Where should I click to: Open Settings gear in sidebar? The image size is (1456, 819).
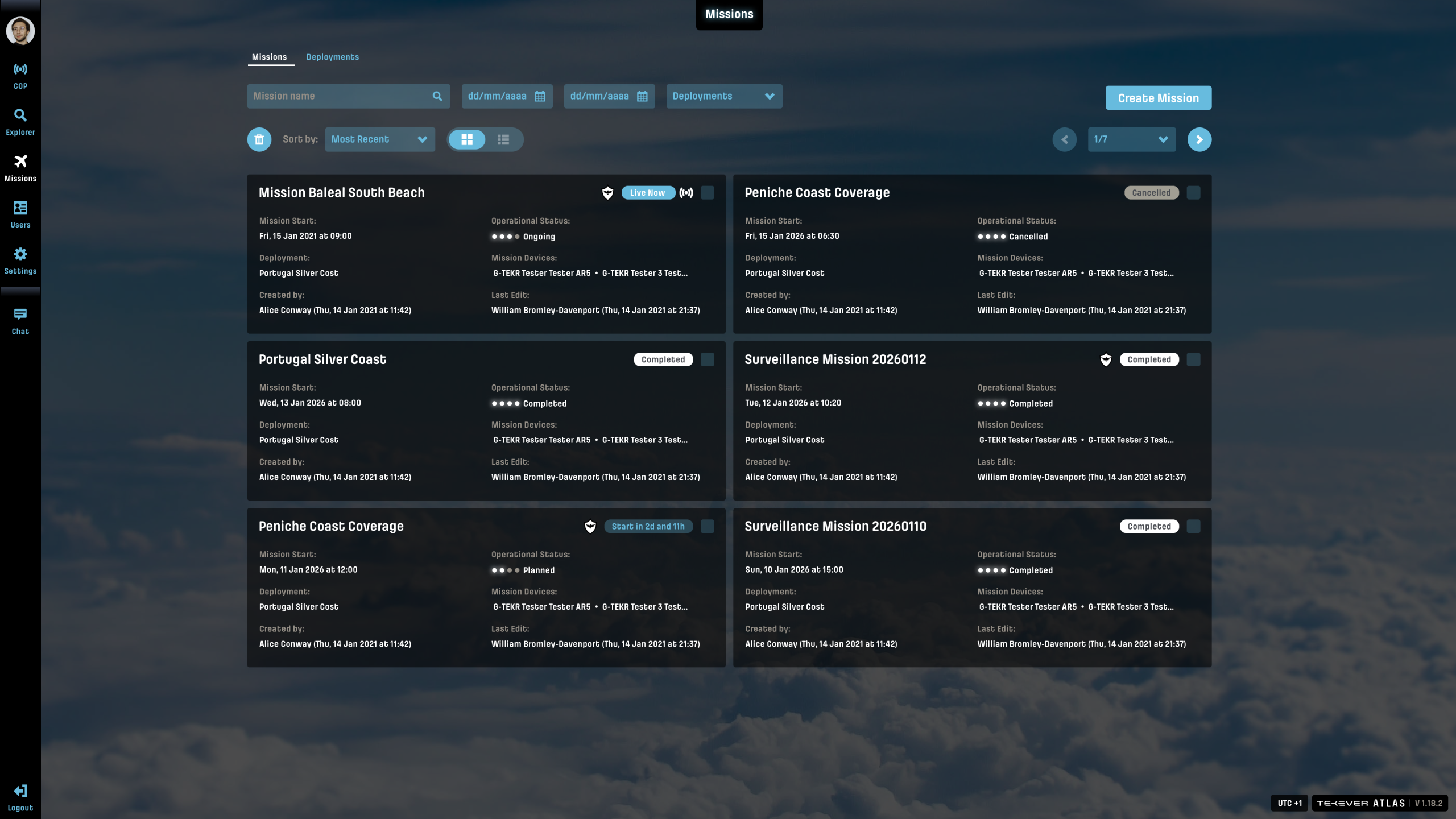(20, 254)
